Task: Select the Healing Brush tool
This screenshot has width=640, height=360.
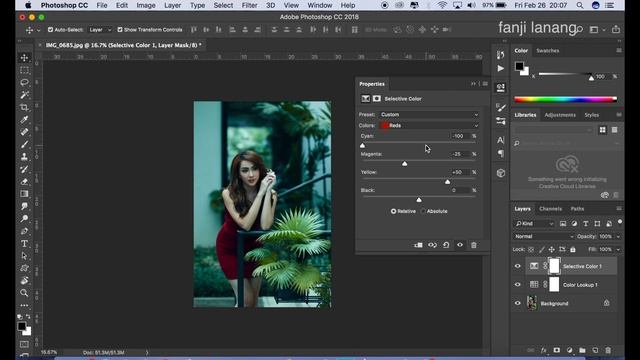Action: click(x=24, y=132)
